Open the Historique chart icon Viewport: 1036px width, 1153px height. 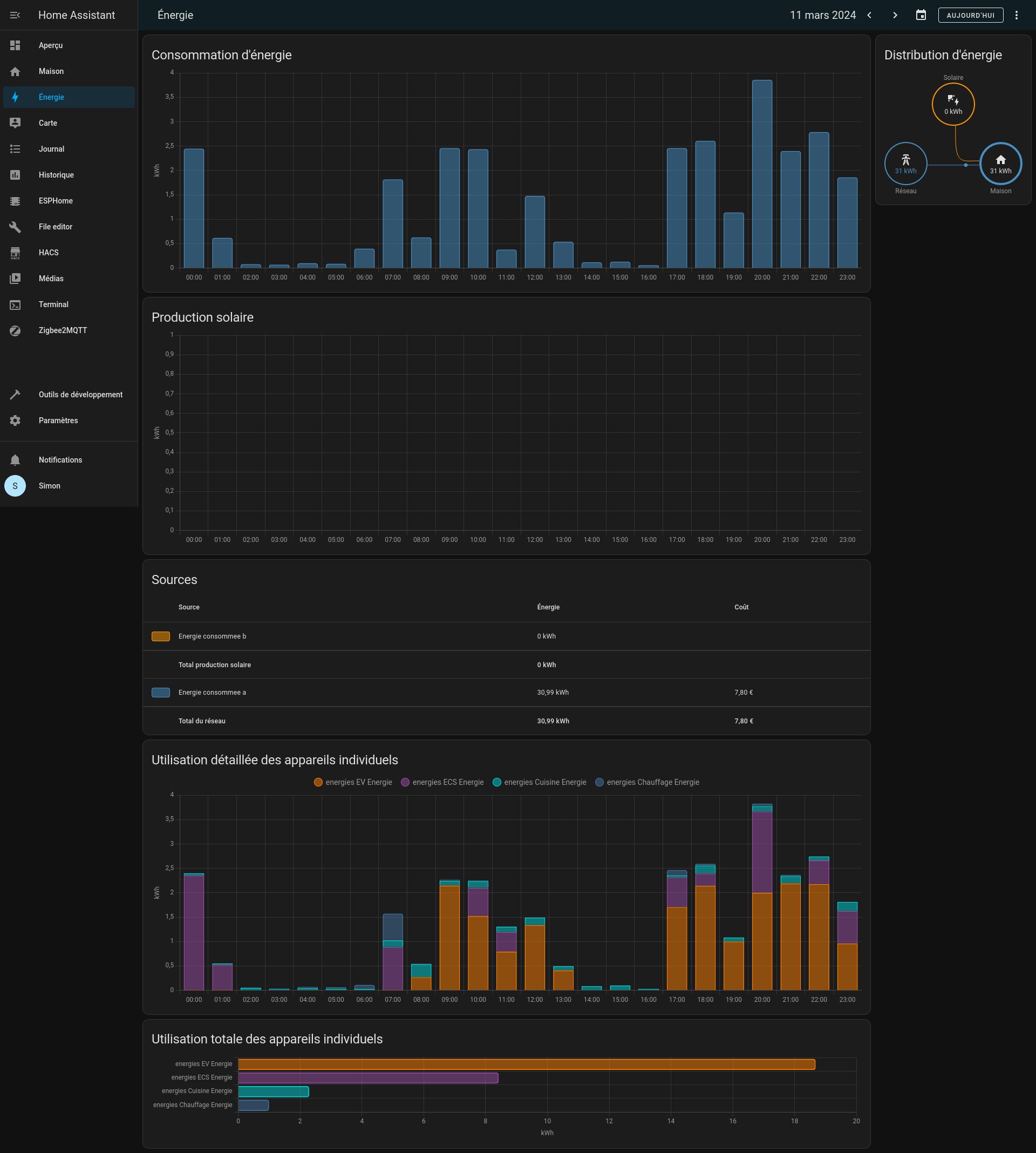(15, 175)
